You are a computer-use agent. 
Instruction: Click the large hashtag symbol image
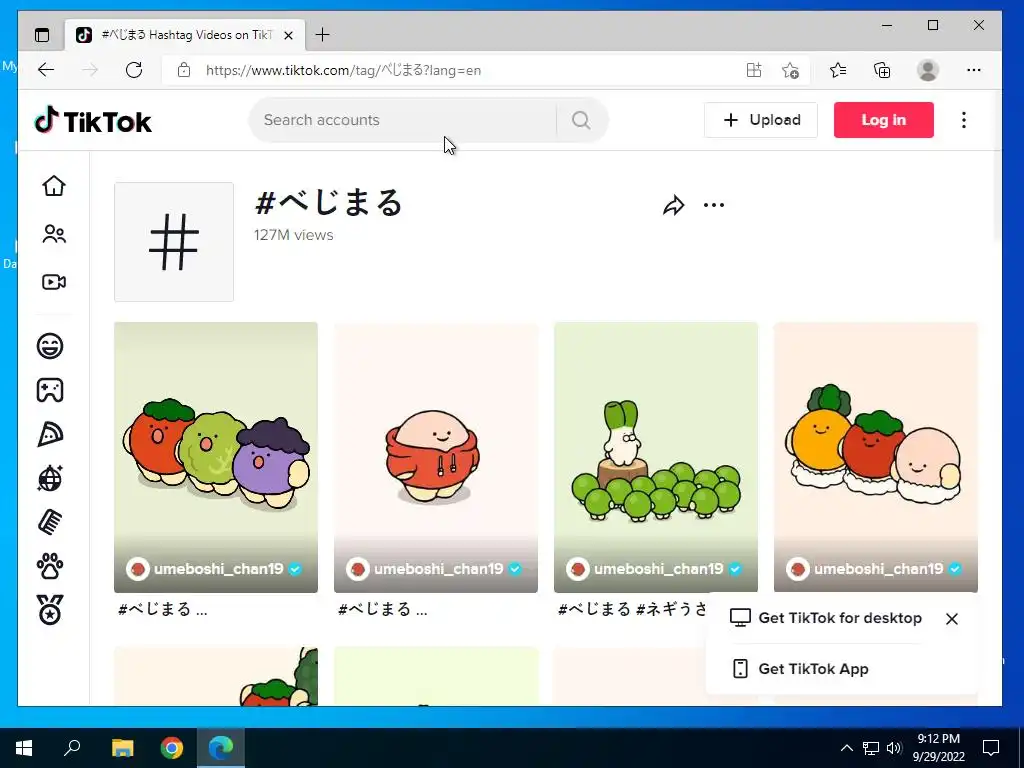pos(174,242)
